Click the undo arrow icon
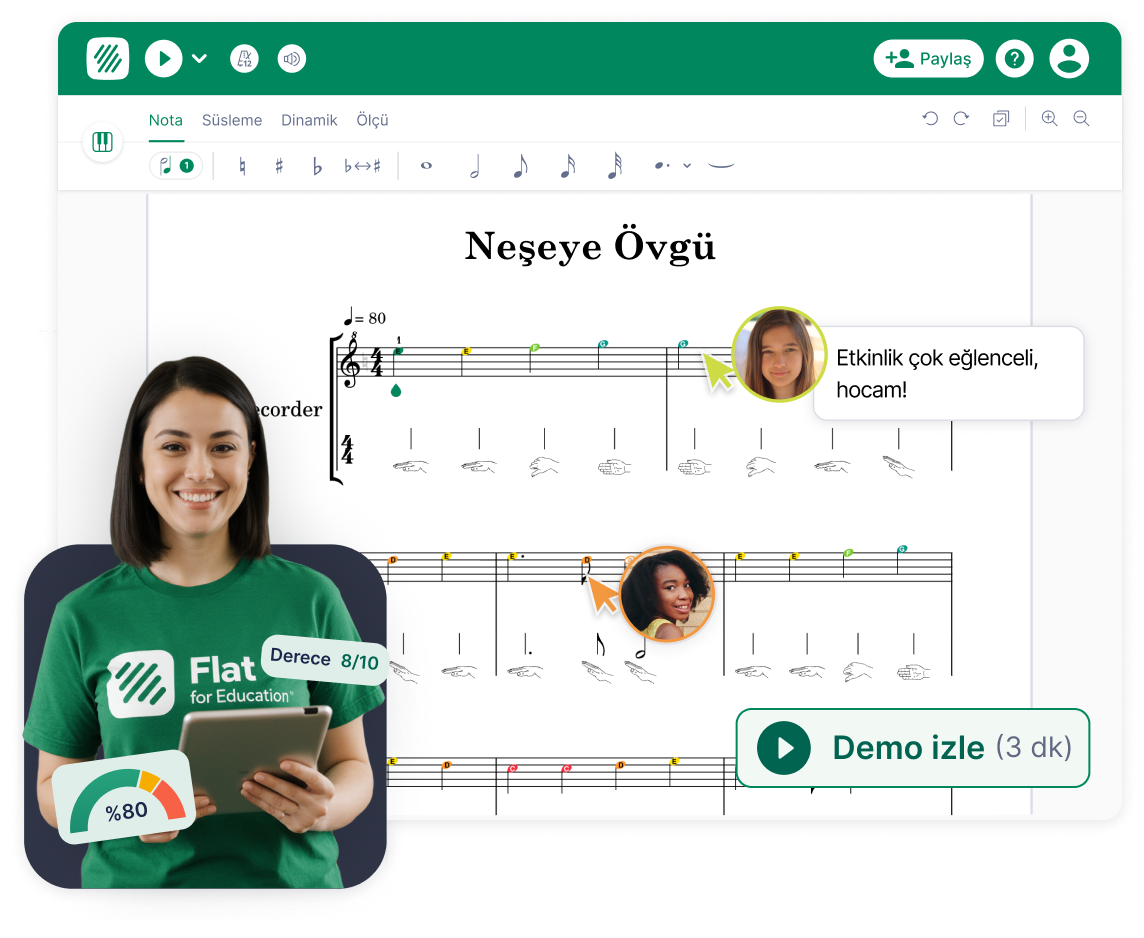 pos(930,119)
